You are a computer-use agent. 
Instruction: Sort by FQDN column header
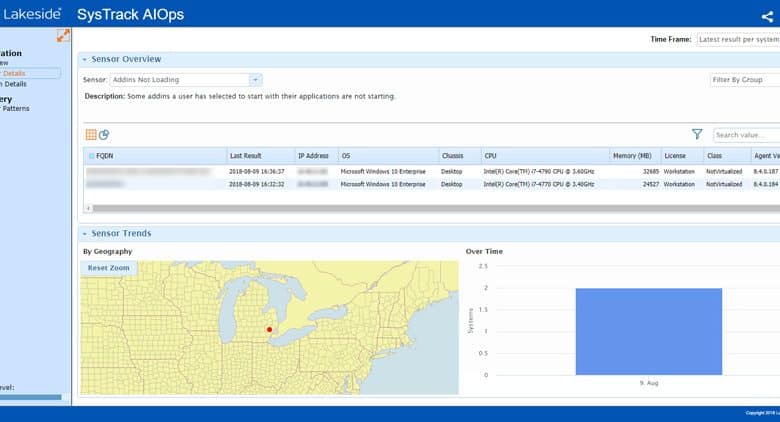(x=155, y=156)
